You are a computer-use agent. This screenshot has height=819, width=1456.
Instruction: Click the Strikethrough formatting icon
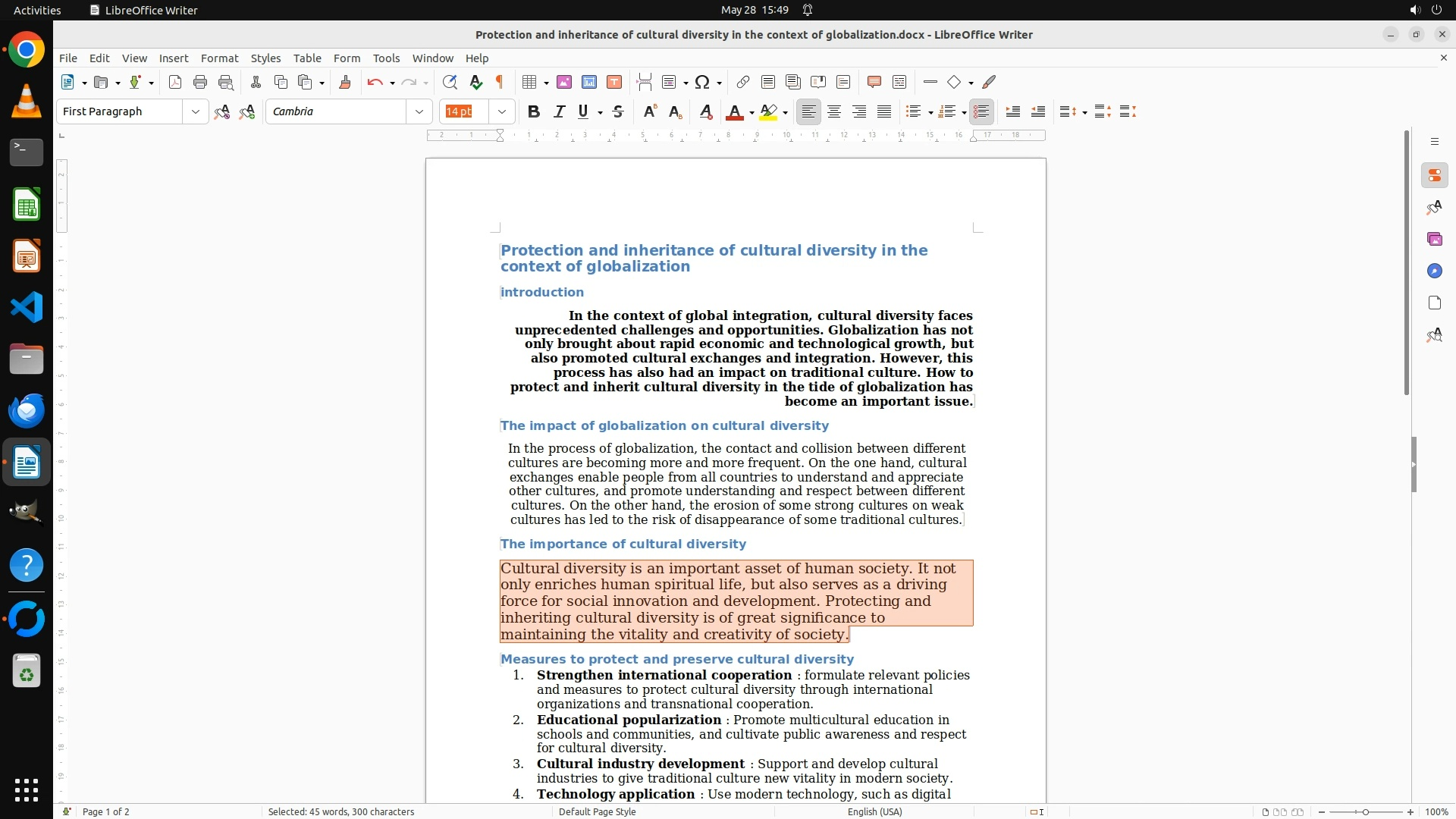tap(618, 112)
